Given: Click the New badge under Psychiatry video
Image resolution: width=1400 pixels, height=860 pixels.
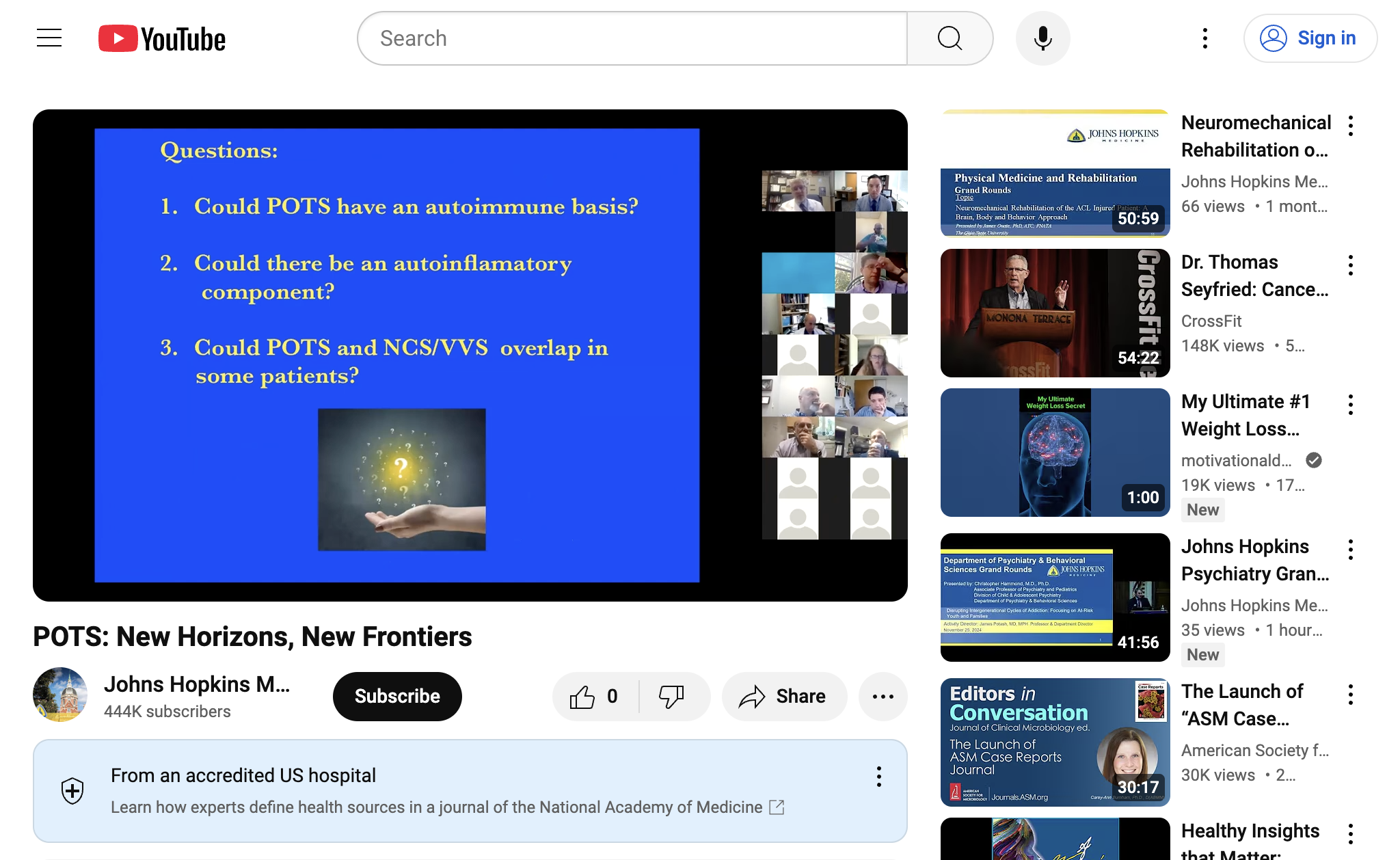Looking at the screenshot, I should (1203, 655).
